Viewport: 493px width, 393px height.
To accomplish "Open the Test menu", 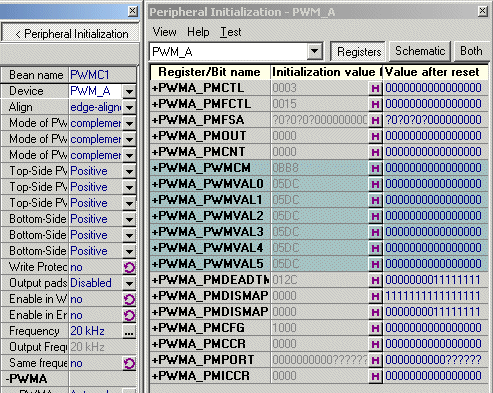I will click(231, 32).
